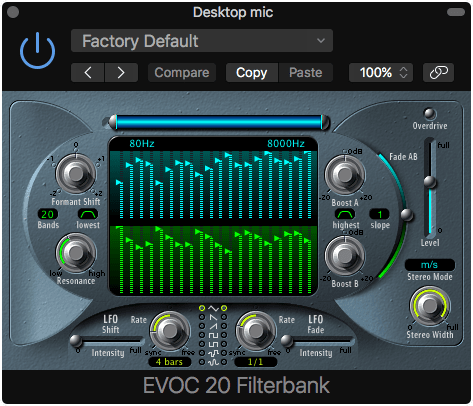The height and width of the screenshot is (406, 473).
Task: Select random stepped wave for LFO Fade
Action: click(x=224, y=353)
